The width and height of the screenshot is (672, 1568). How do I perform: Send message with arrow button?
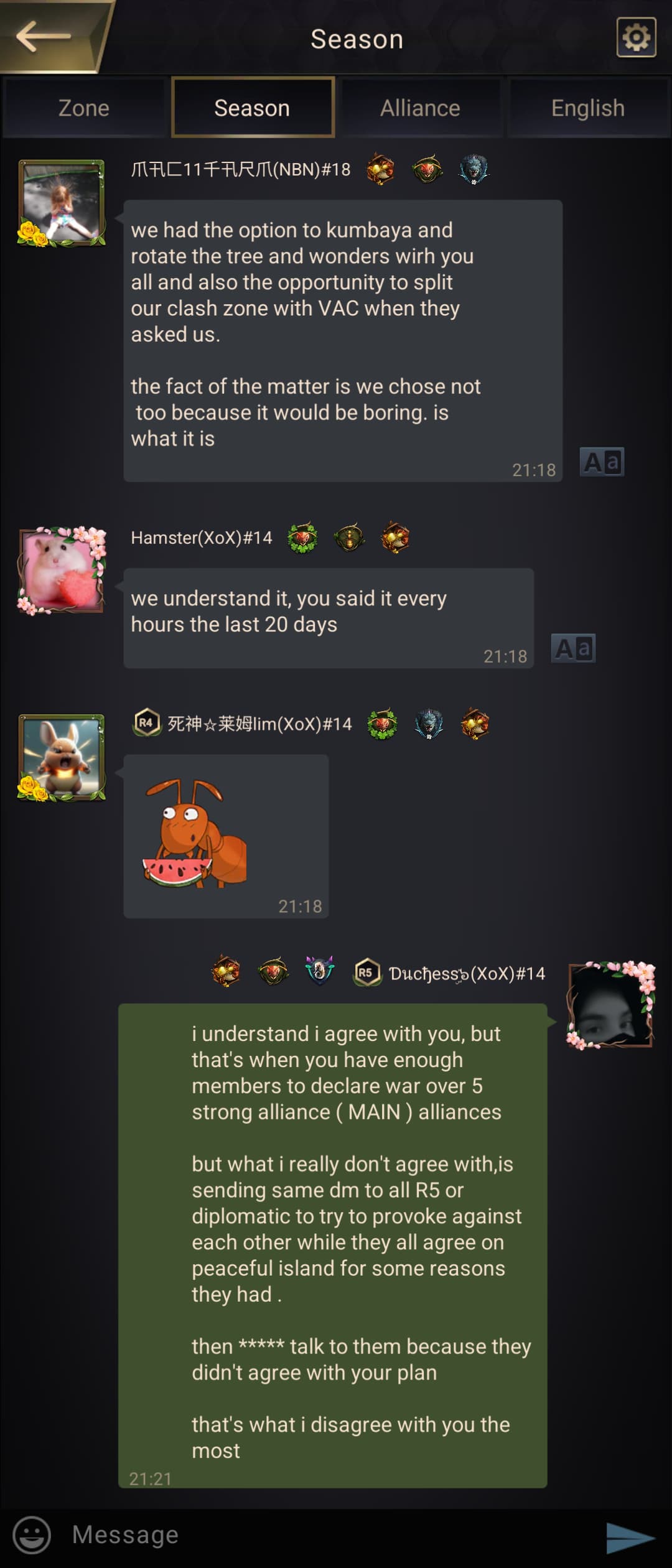630,1536
